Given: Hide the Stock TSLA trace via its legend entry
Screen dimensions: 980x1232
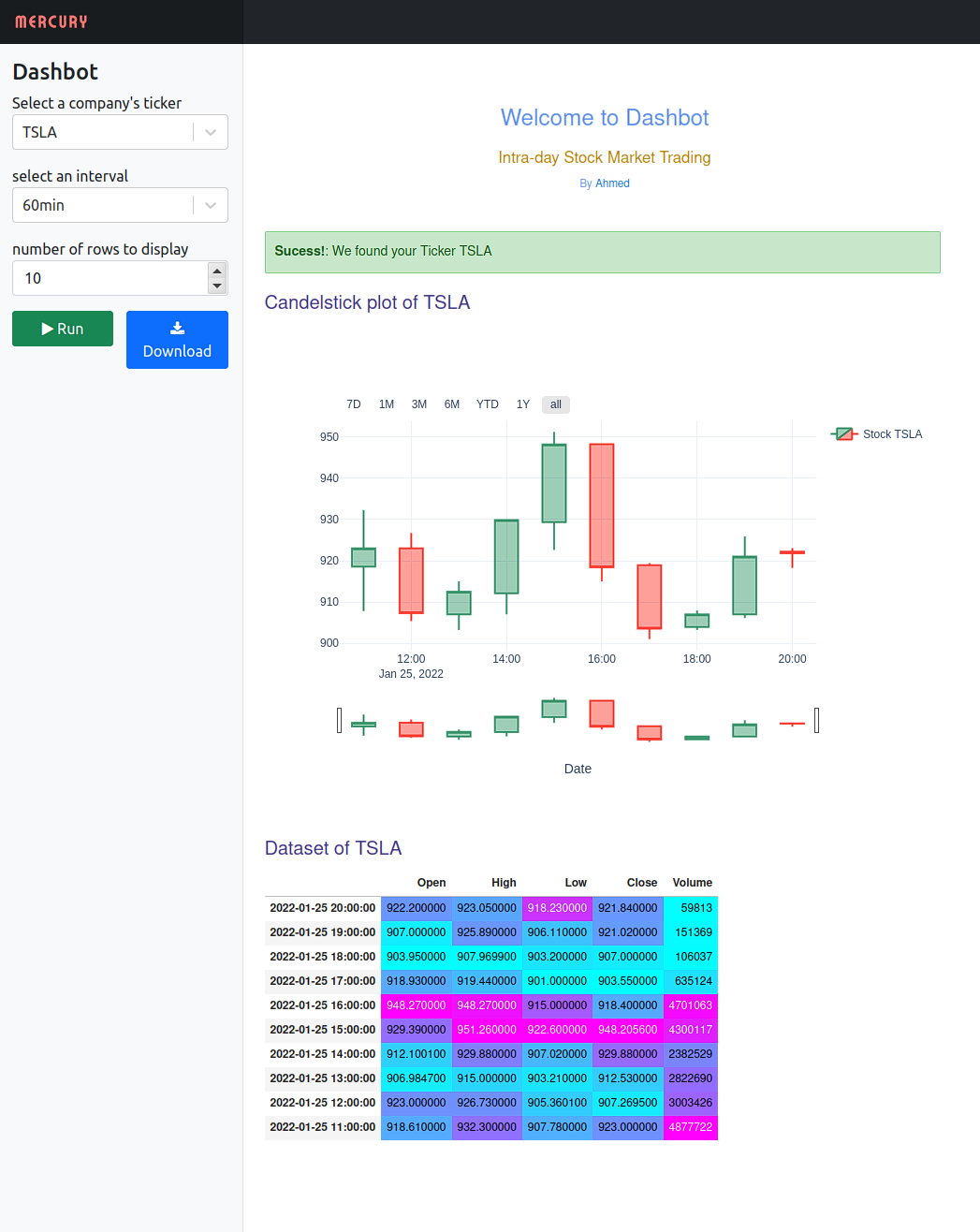Looking at the screenshot, I should (892, 433).
